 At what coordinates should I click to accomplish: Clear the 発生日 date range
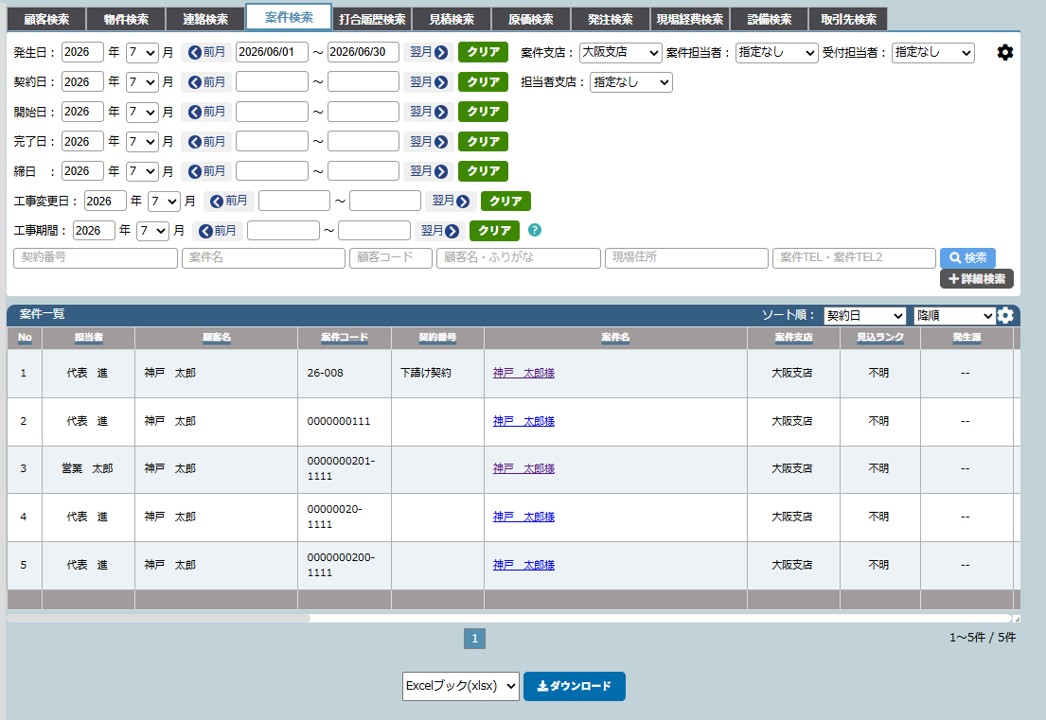pyautogui.click(x=483, y=52)
